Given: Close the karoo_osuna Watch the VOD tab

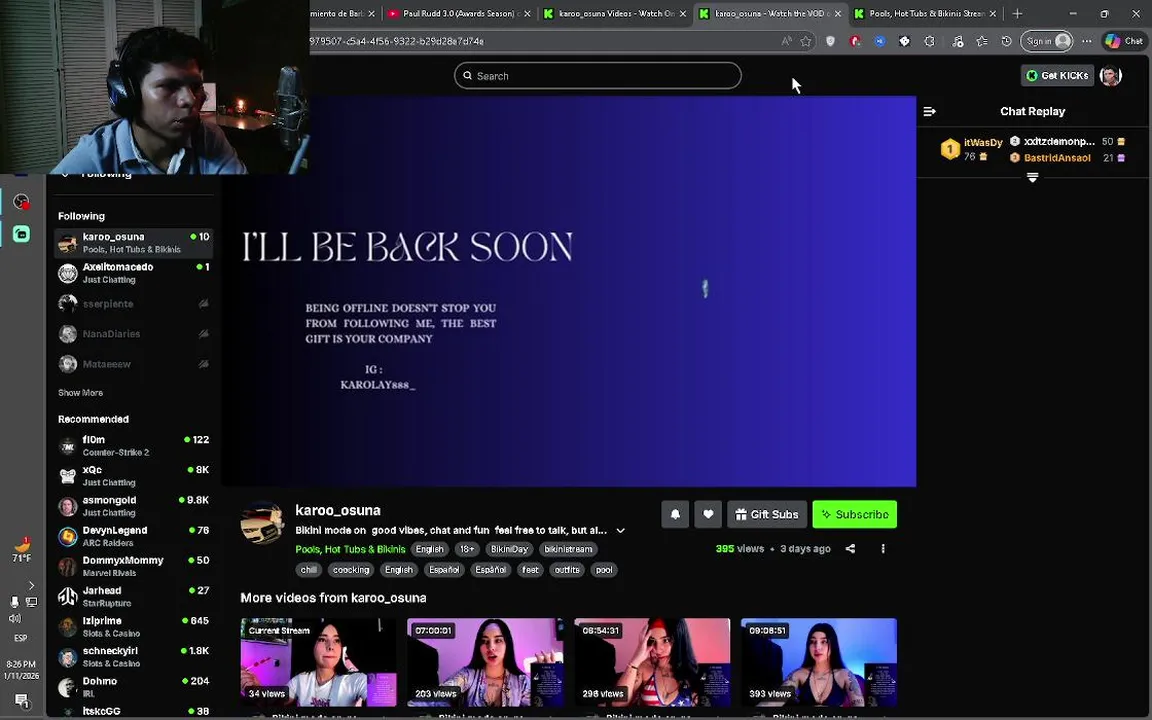Looking at the screenshot, I should 838,13.
